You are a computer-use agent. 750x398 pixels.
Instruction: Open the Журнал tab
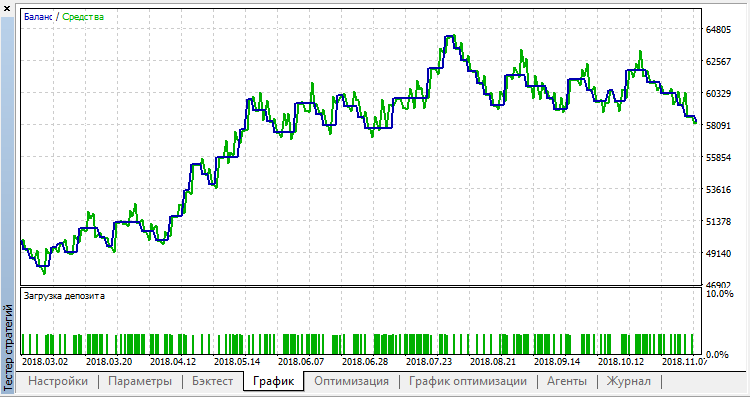tap(629, 381)
